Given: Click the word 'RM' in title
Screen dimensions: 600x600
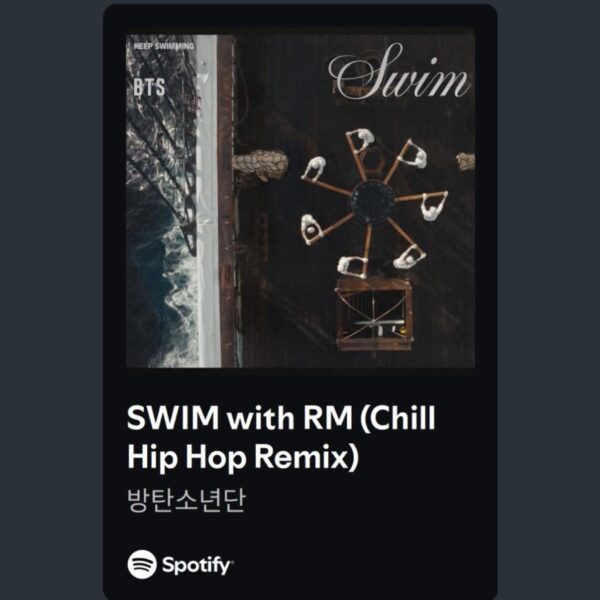Looking at the screenshot, I should click(x=328, y=417).
